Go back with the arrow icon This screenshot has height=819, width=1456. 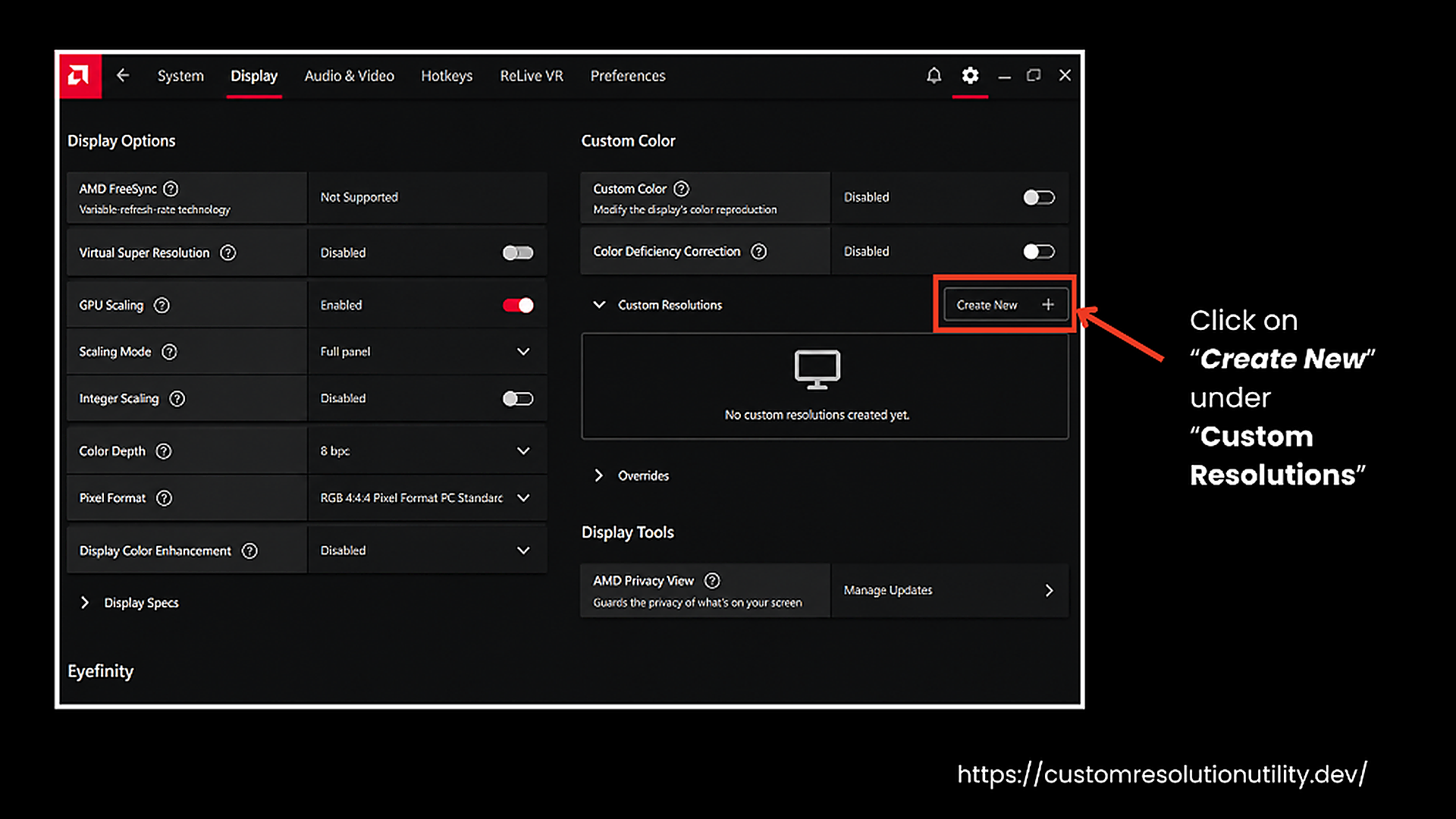click(x=123, y=75)
